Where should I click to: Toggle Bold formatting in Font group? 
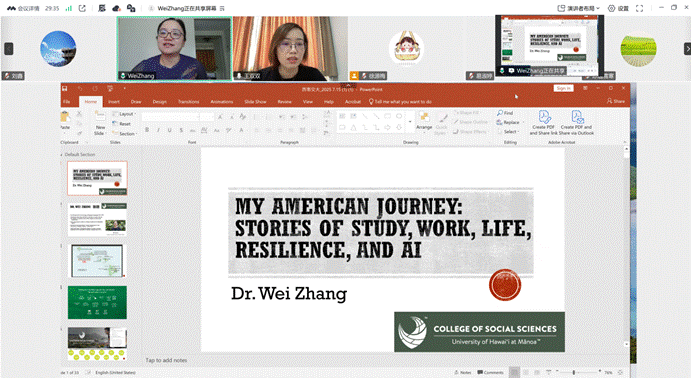[147, 130]
